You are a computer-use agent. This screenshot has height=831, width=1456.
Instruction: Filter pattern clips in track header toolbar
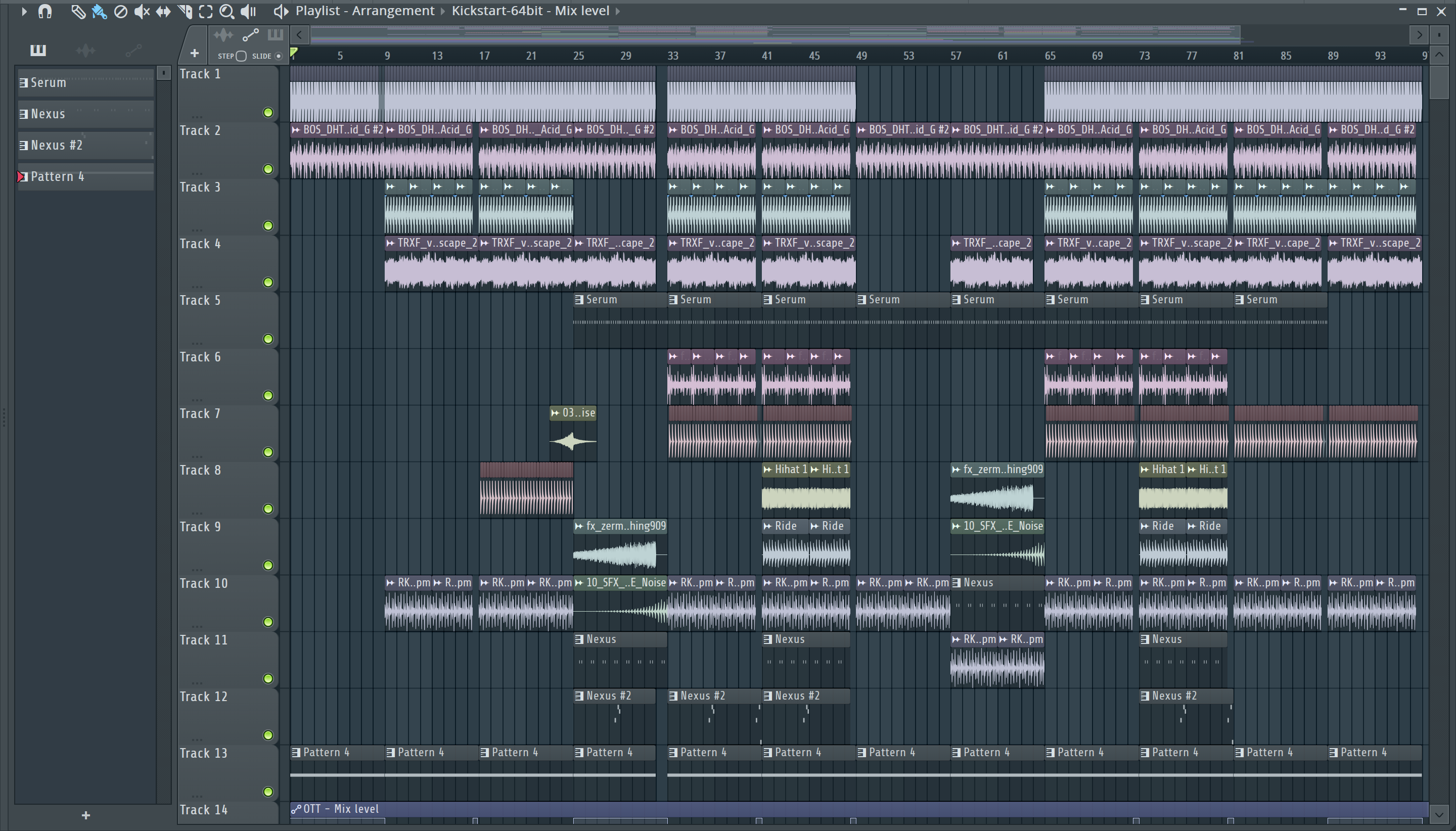[275, 35]
